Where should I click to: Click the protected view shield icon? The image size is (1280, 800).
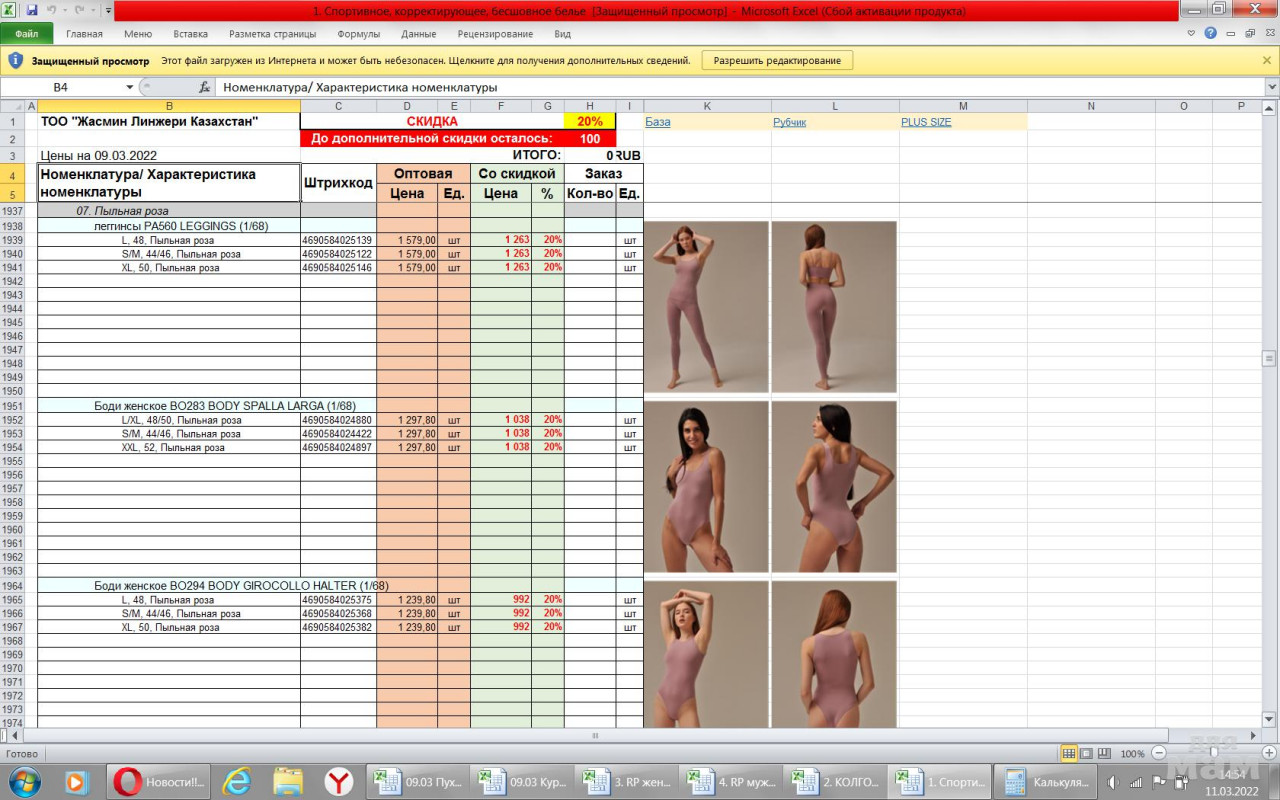pos(16,60)
